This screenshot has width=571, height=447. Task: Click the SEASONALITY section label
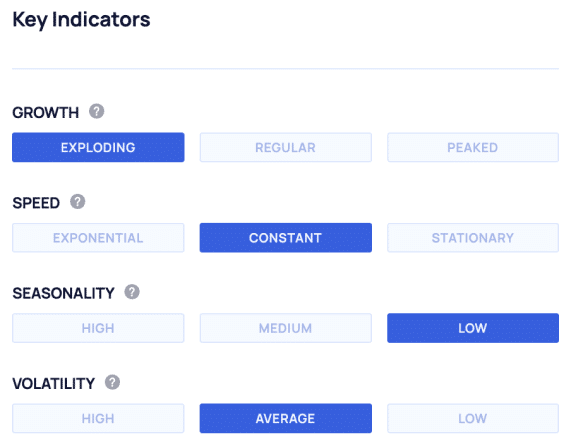point(63,293)
